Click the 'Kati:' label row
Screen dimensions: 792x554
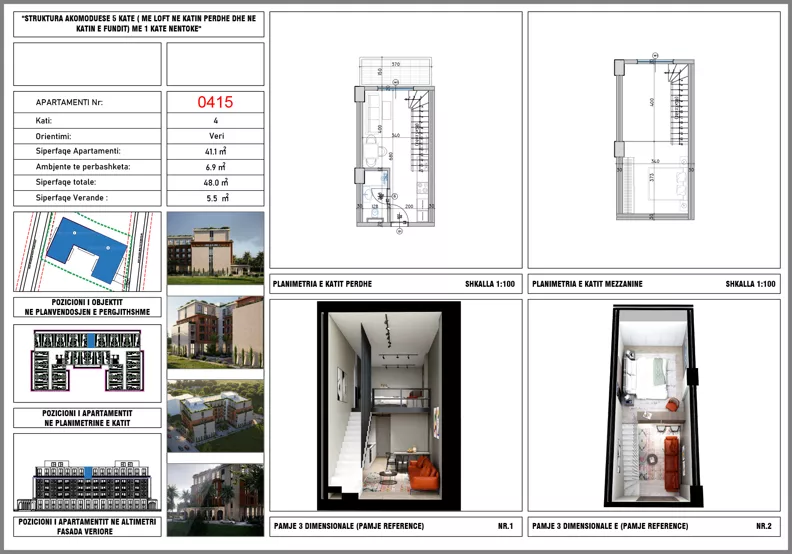tap(87, 121)
